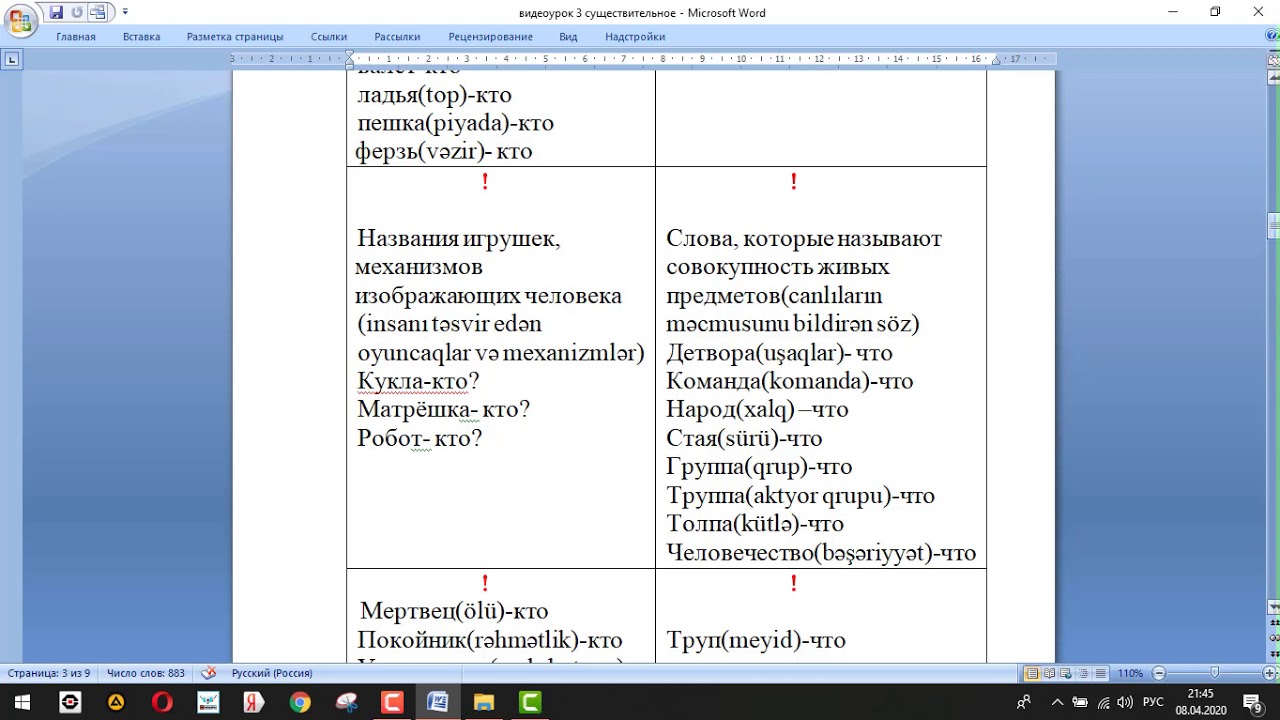Click the spelling check icon in status bar
The height and width of the screenshot is (720, 1280).
[x=209, y=673]
